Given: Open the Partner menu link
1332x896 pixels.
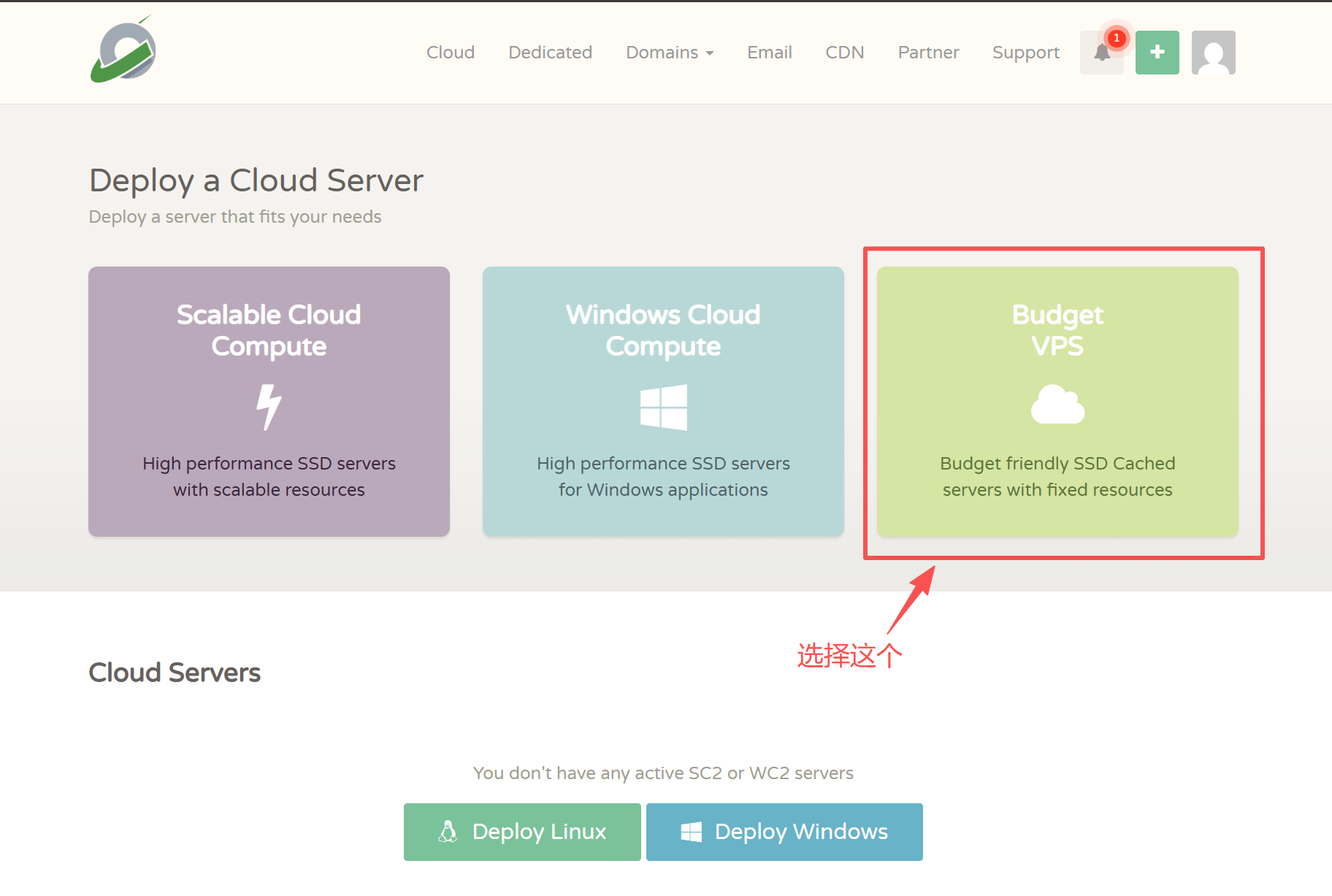Looking at the screenshot, I should point(928,53).
